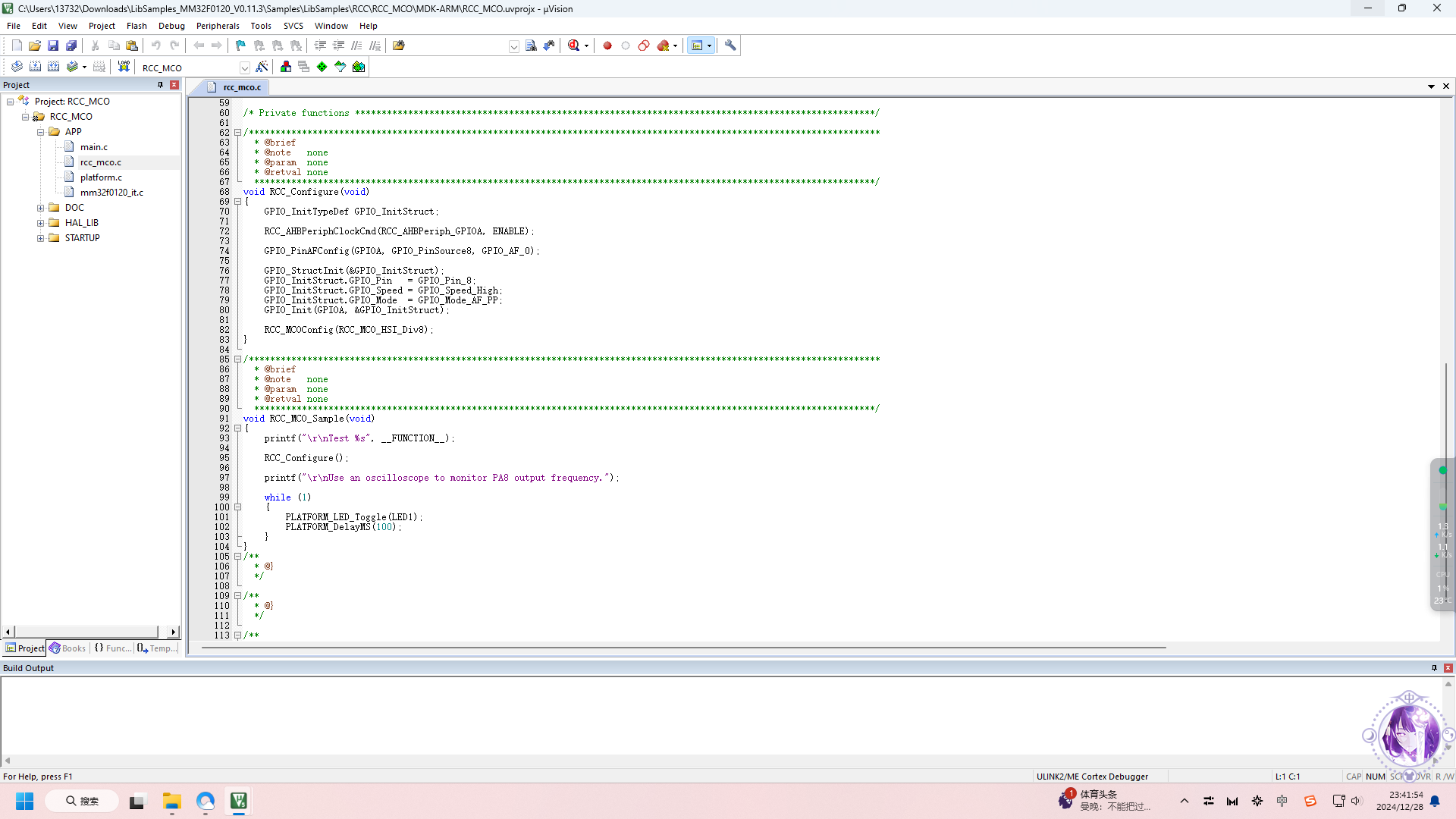This screenshot has width=1456, height=819.
Task: Collapse code fold at line 69
Action: pos(237,202)
